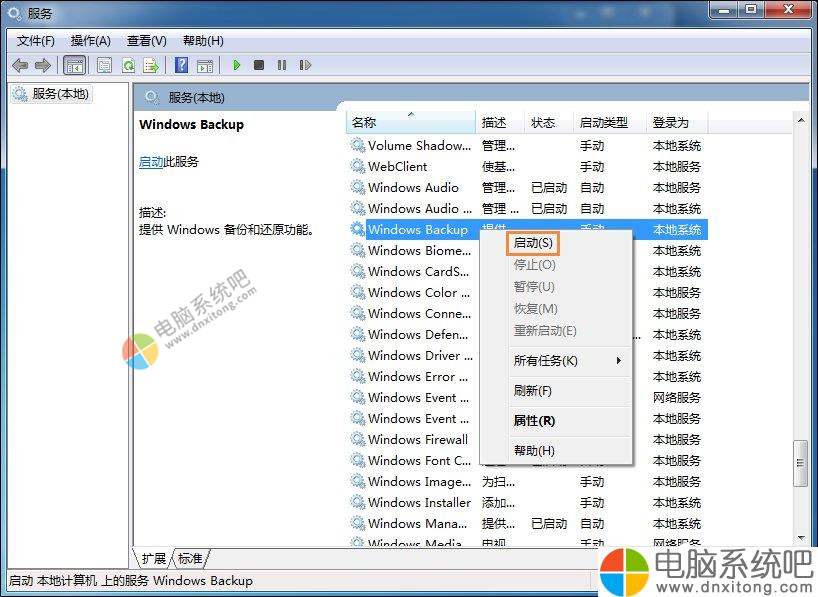Click the 启动 link in description pane
Viewport: 818px width, 597px height.
point(151,161)
